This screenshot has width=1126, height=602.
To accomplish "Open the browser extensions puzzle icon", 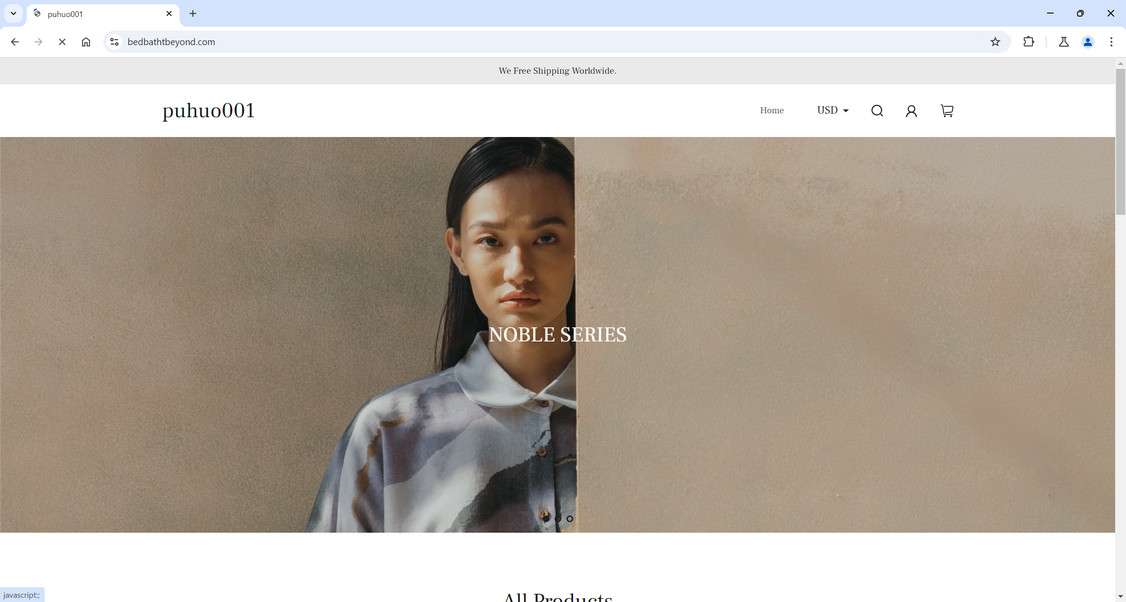I will (x=1028, y=42).
